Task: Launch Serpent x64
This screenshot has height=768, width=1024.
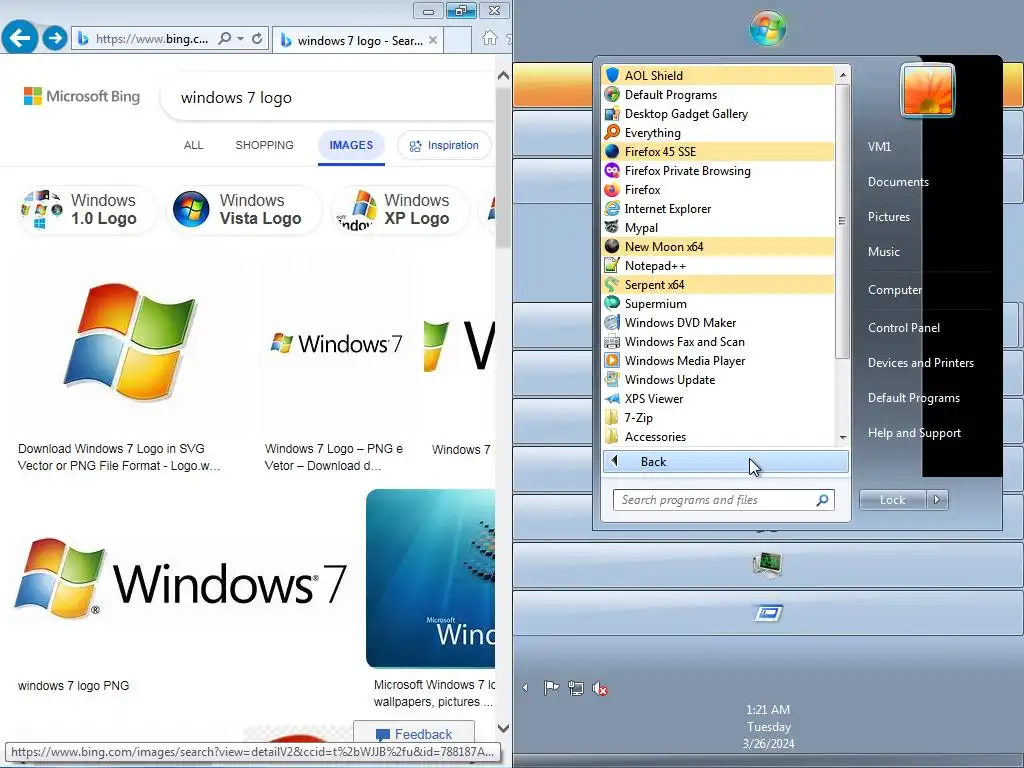Action: (x=718, y=284)
